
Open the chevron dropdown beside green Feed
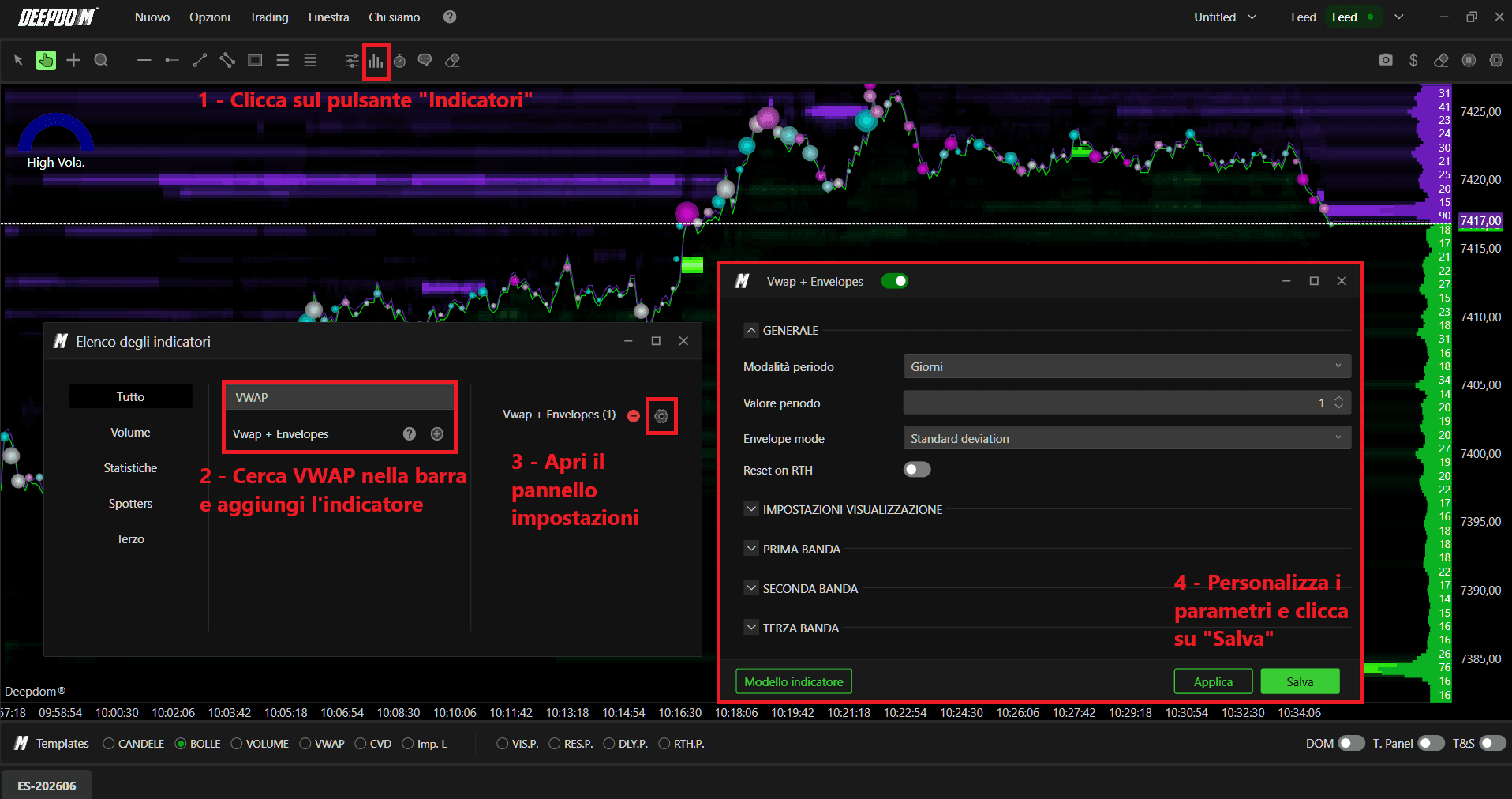(x=1399, y=17)
